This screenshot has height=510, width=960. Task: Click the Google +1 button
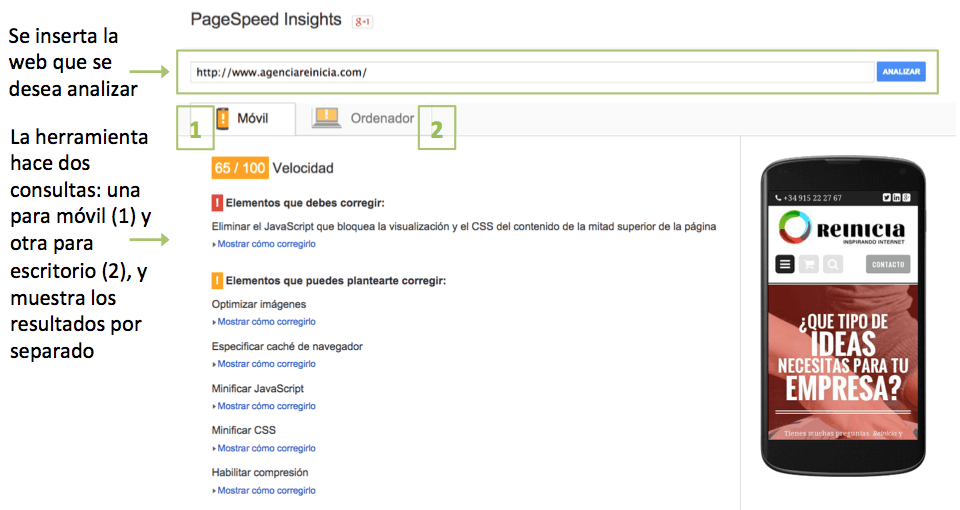pyautogui.click(x=362, y=21)
